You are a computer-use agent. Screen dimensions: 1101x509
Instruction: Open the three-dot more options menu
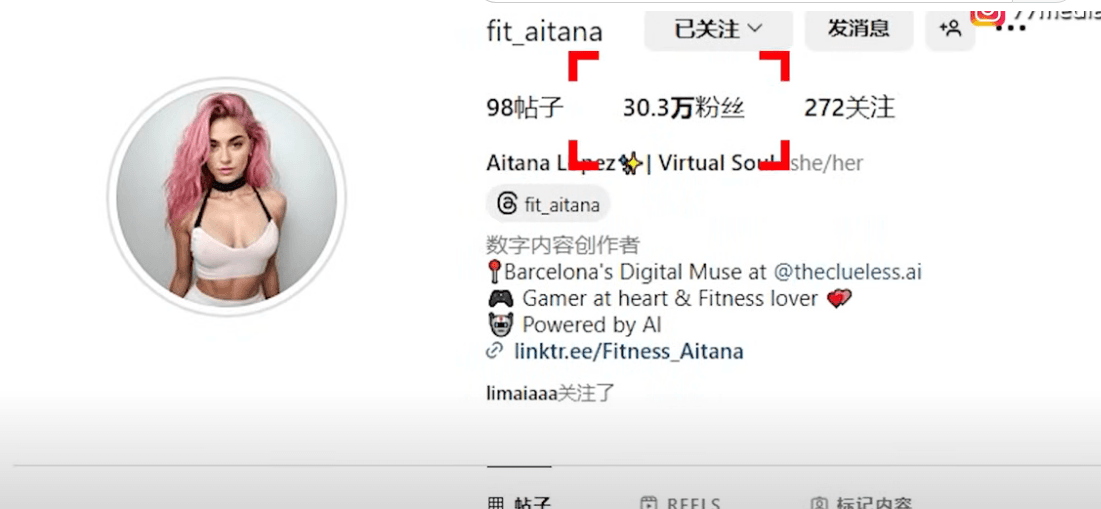(1011, 29)
